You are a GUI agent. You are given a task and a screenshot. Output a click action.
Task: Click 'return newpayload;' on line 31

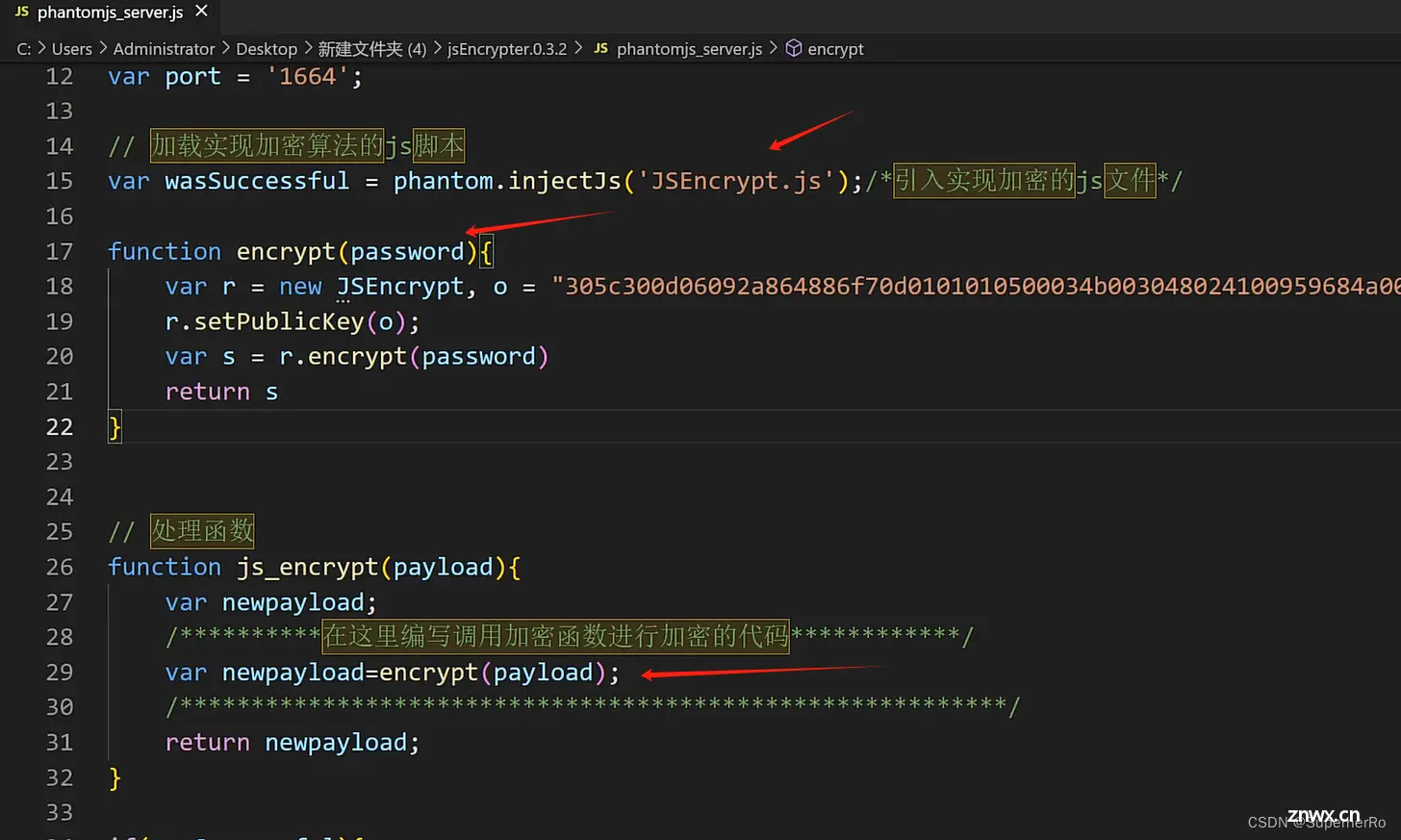pyautogui.click(x=293, y=743)
